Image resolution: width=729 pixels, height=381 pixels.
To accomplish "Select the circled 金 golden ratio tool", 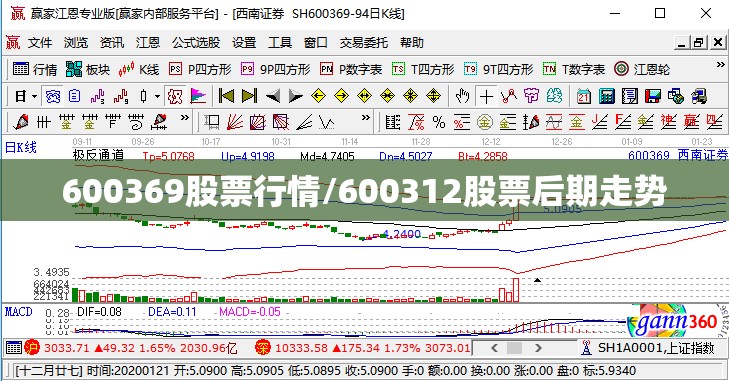I will (x=484, y=122).
